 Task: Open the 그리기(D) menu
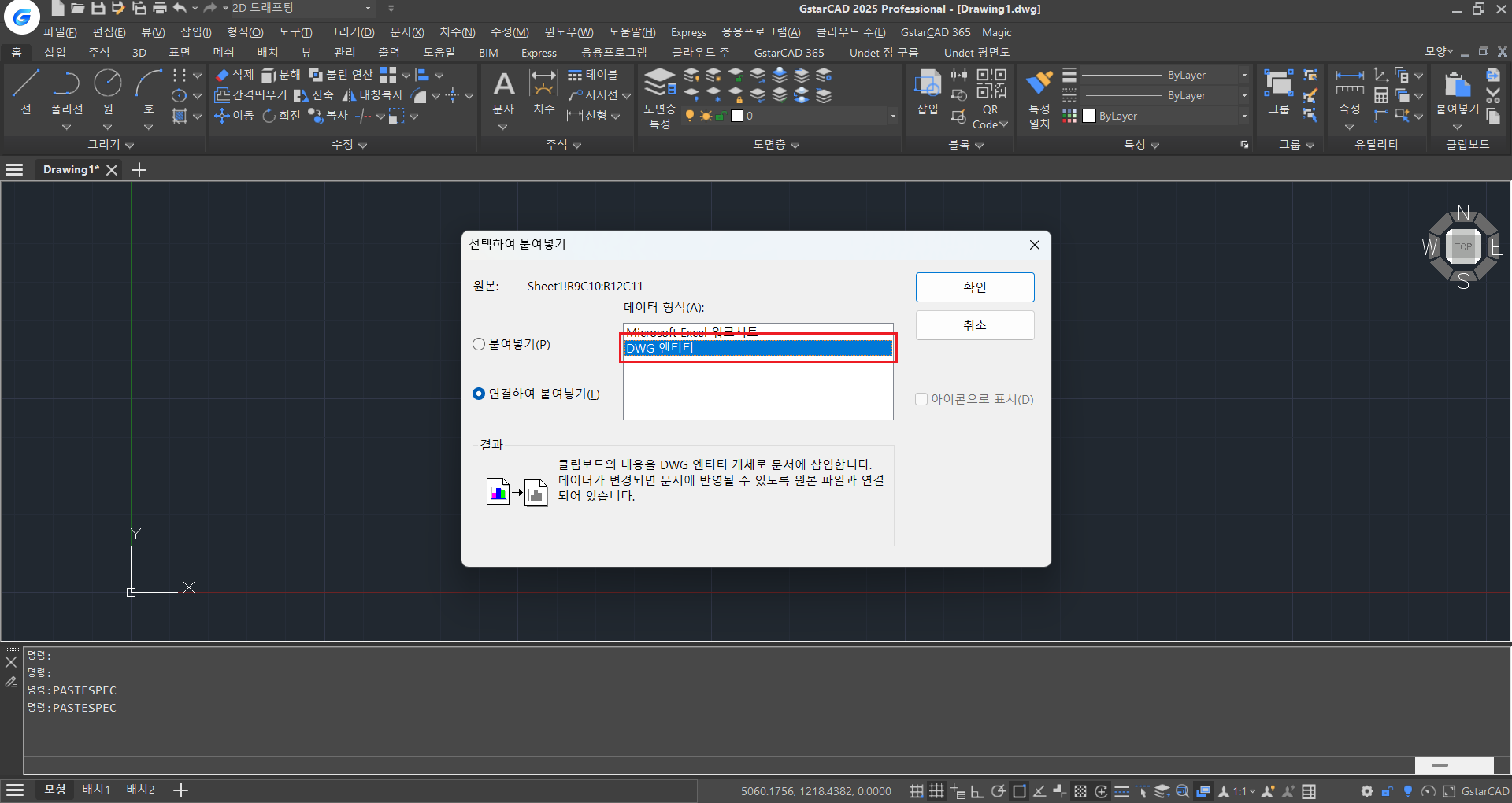[350, 32]
